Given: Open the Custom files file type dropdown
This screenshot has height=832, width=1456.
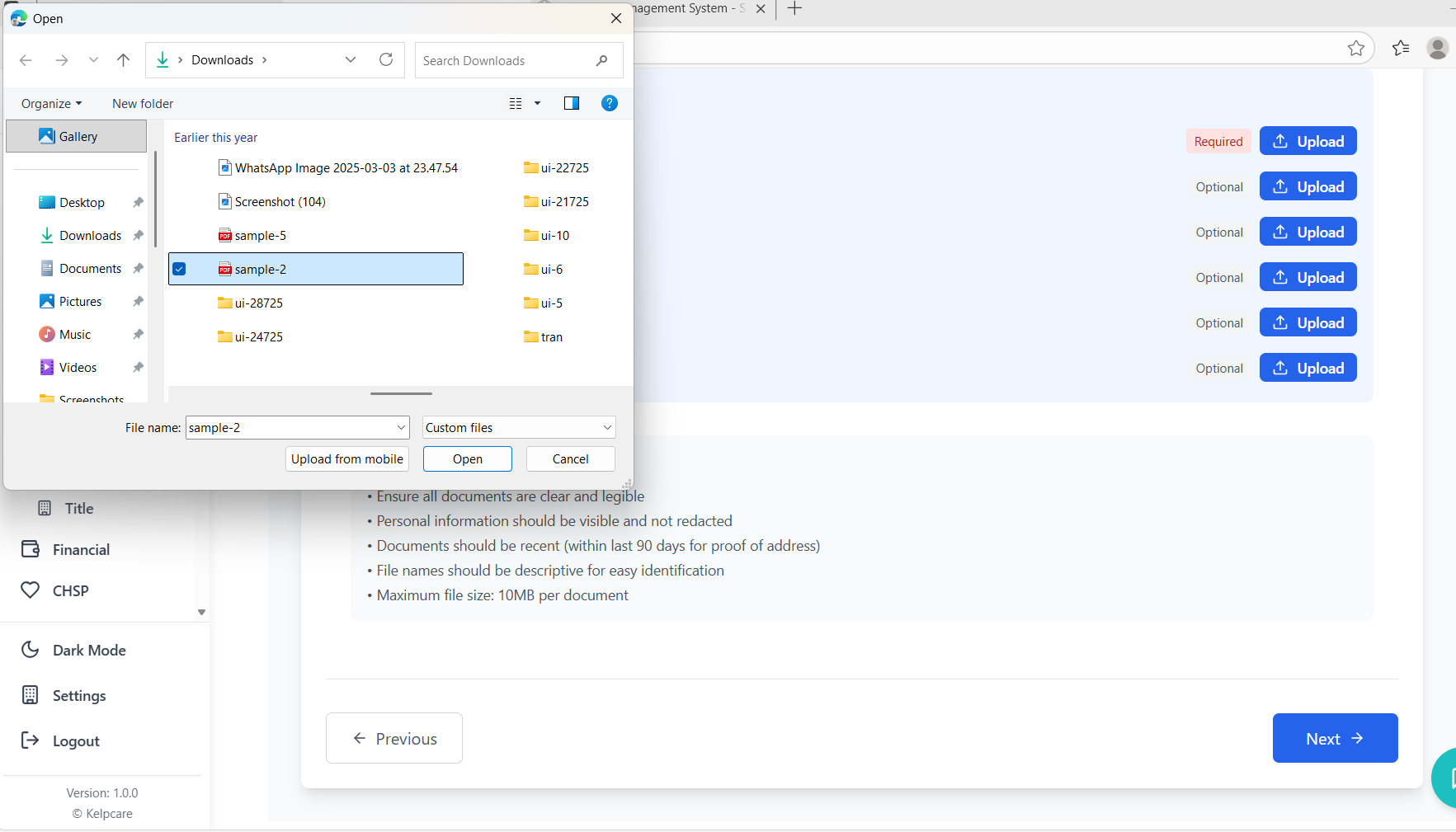Looking at the screenshot, I should coord(518,427).
